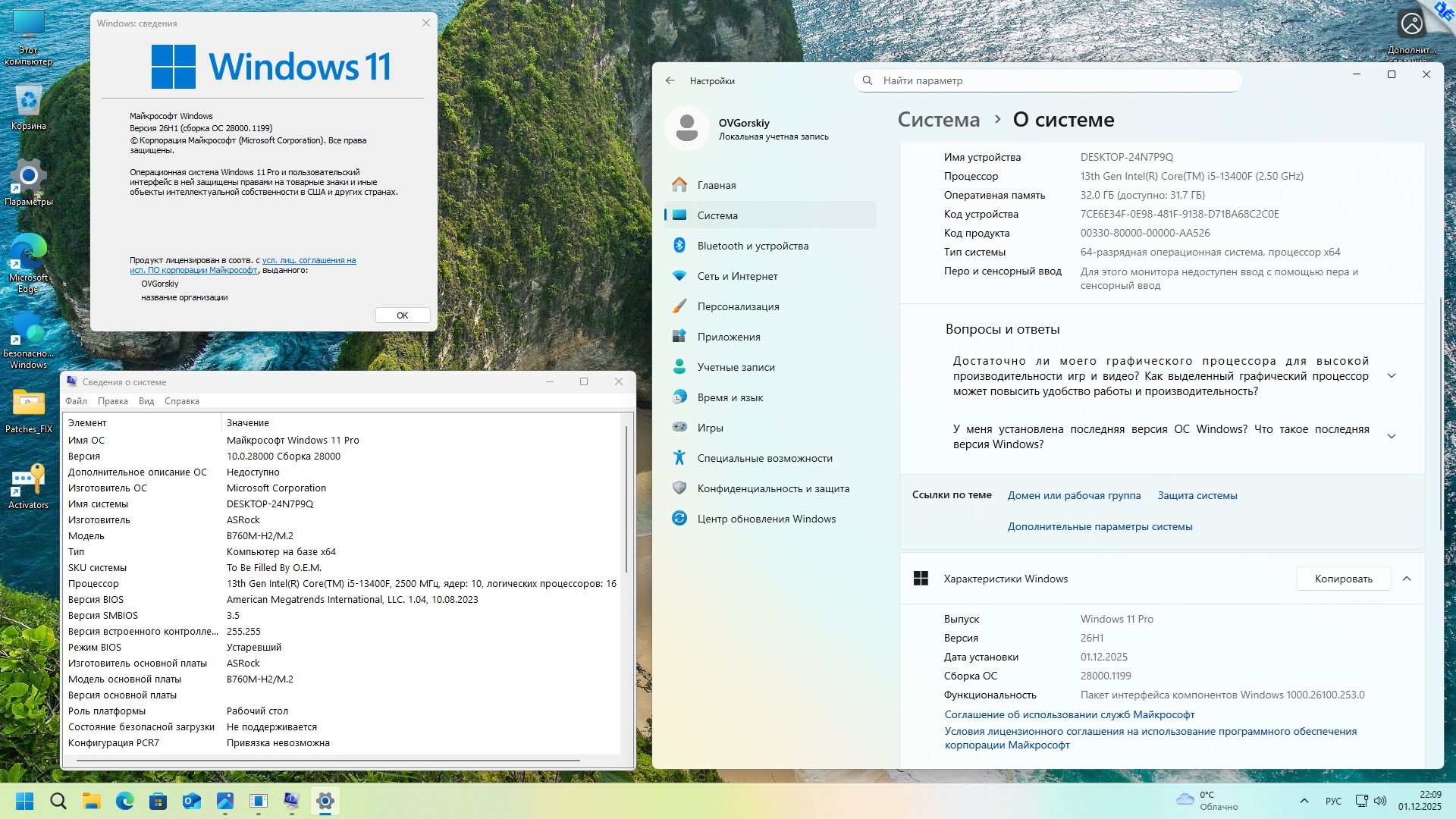Show hidden tray icons chevron

pyautogui.click(x=1304, y=801)
